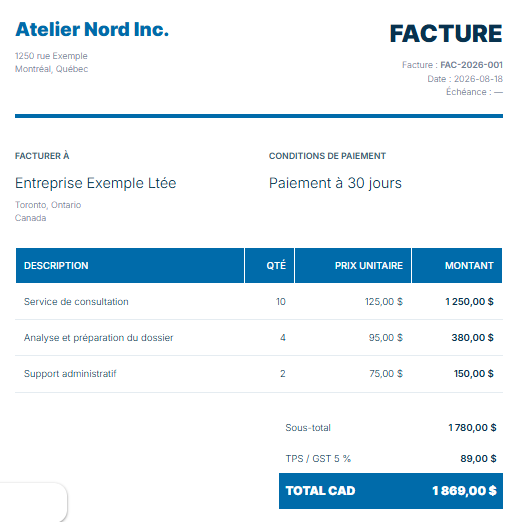
Task: Click the Sous-total amount 1 780,00 $
Action: (472, 428)
